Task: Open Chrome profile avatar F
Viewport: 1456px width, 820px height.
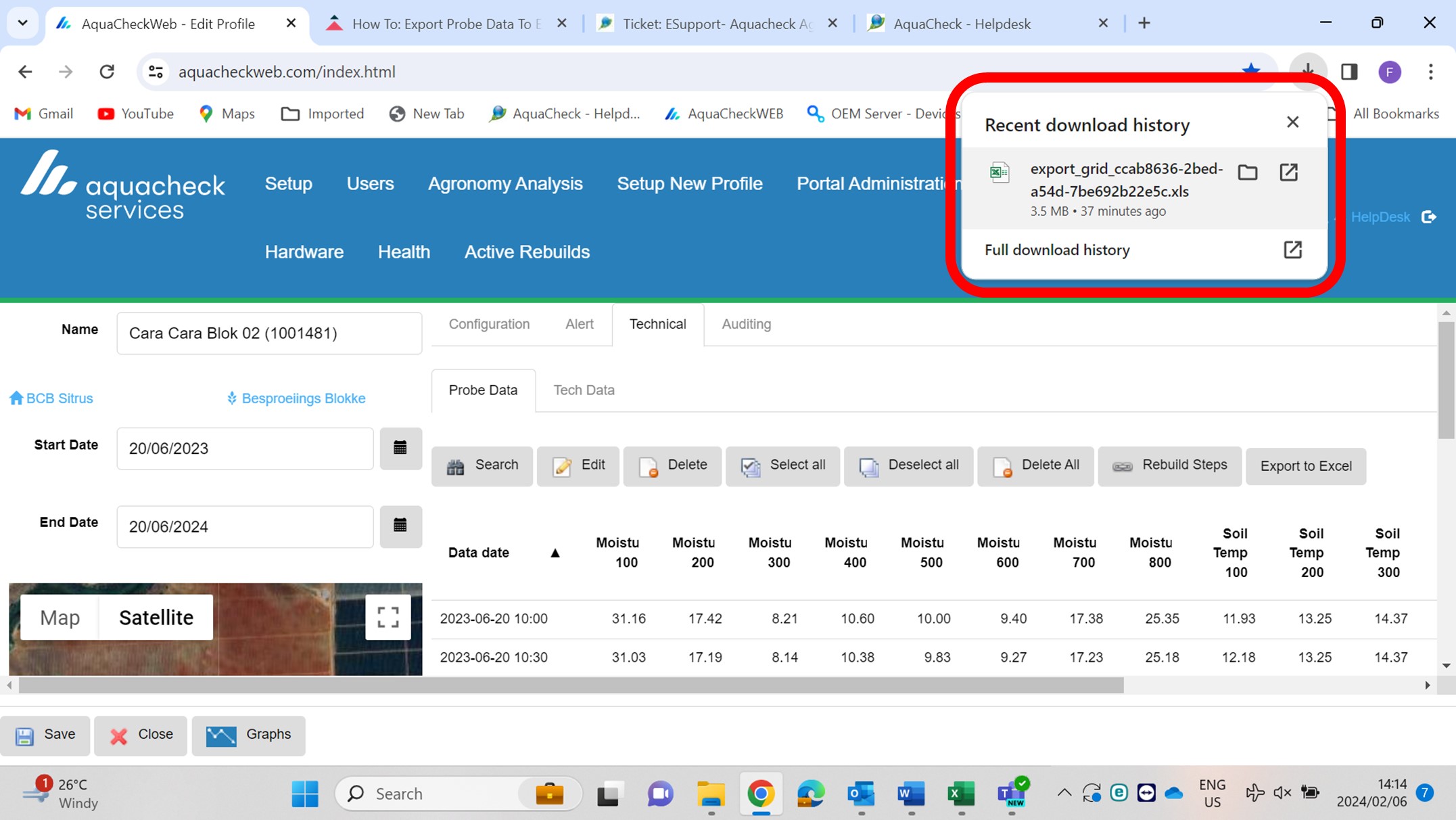Action: 1390,72
